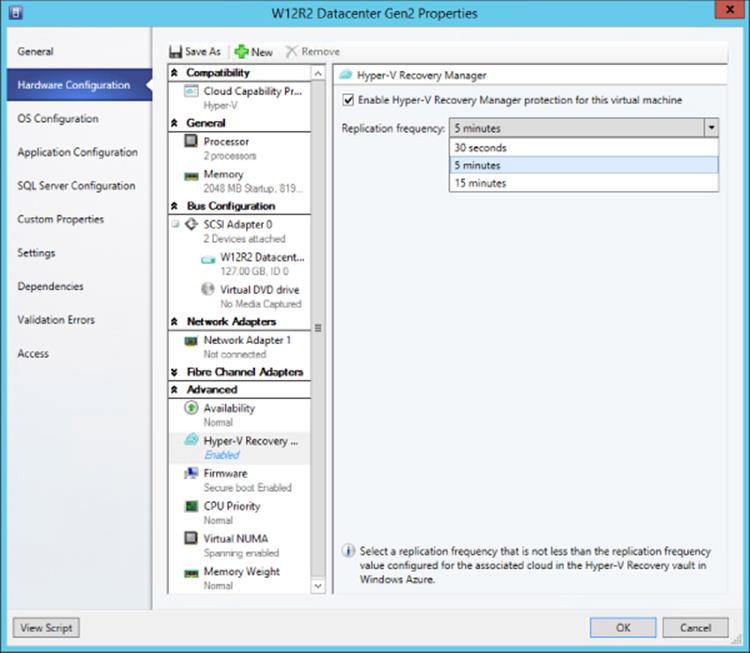
Task: Click the Save As disk icon
Action: 176,52
